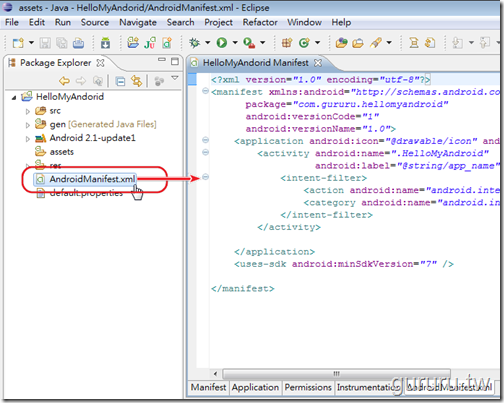Screen dimensions: 504x403
Task: Open the Search menu
Action: pyautogui.click(x=180, y=22)
